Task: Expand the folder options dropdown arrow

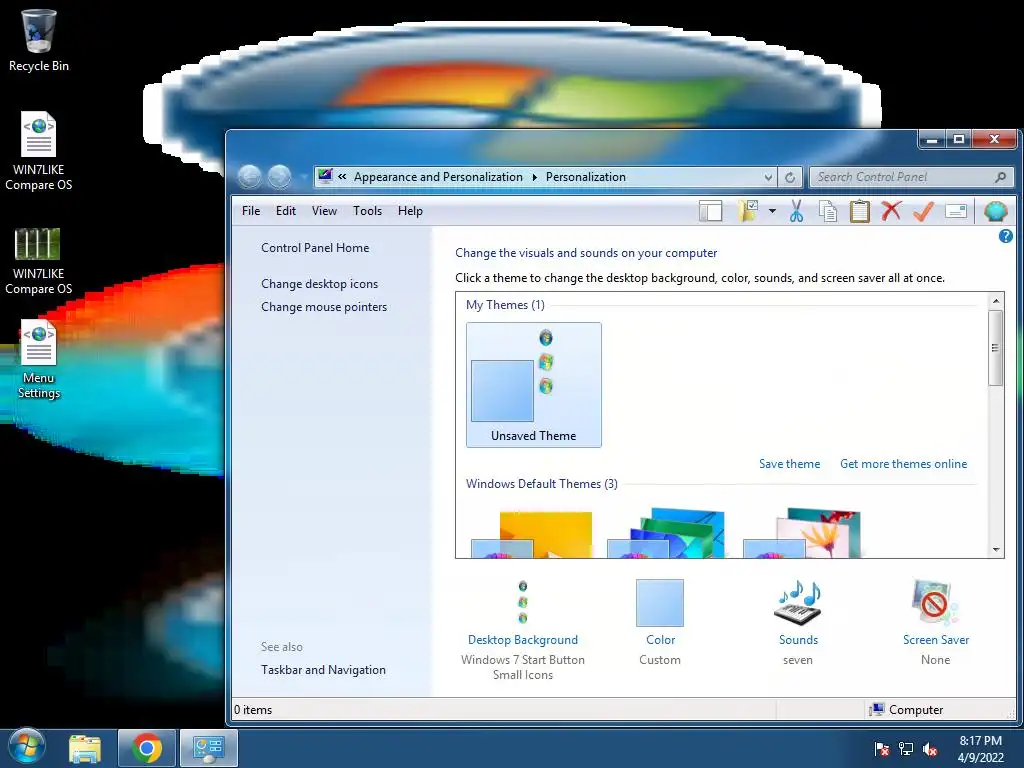Action: coord(772,211)
